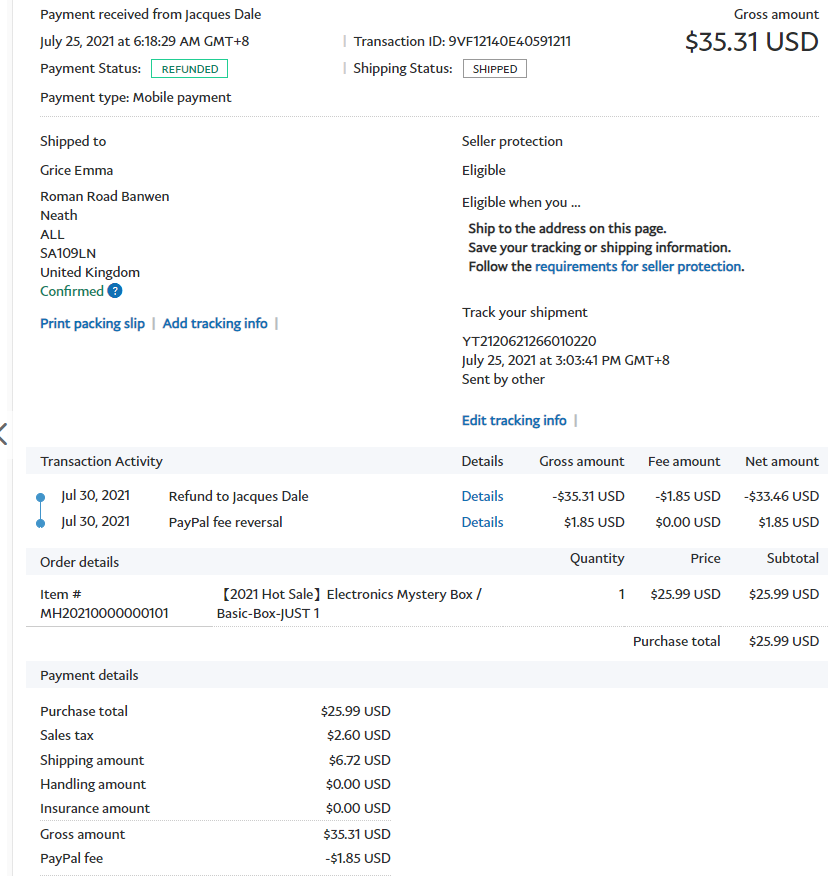828x876 pixels.
Task: Open Details for Refund to Jacques Dale
Action: coord(482,496)
